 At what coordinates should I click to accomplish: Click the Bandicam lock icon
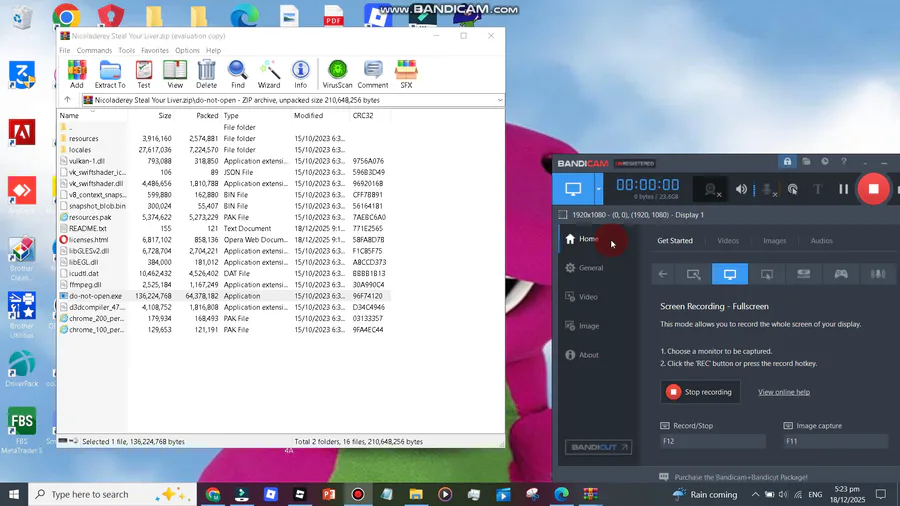pos(787,162)
